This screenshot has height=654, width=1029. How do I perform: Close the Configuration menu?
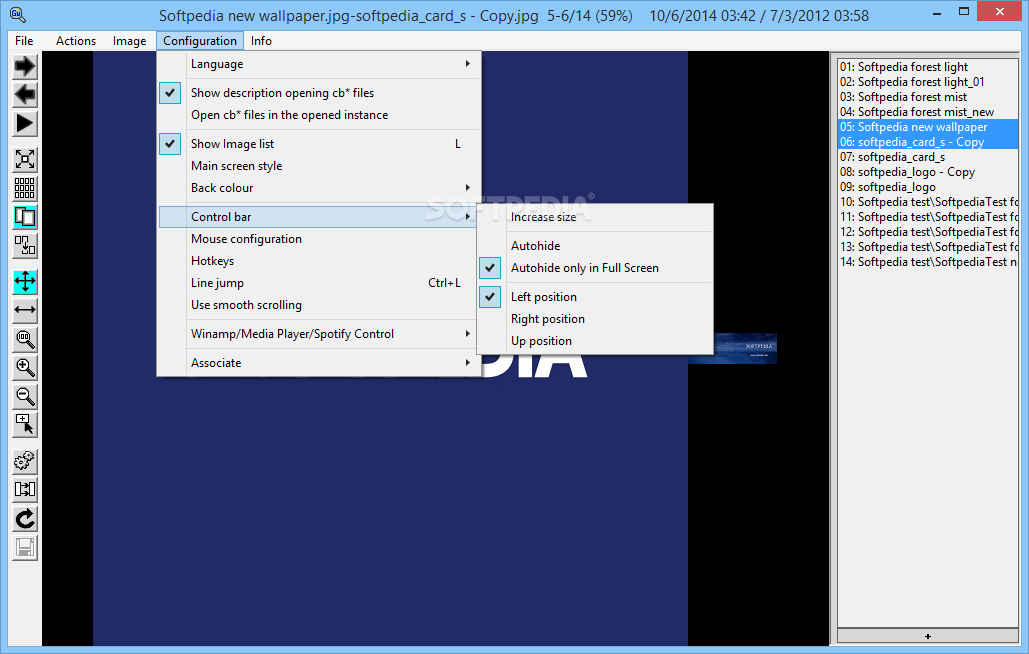200,41
